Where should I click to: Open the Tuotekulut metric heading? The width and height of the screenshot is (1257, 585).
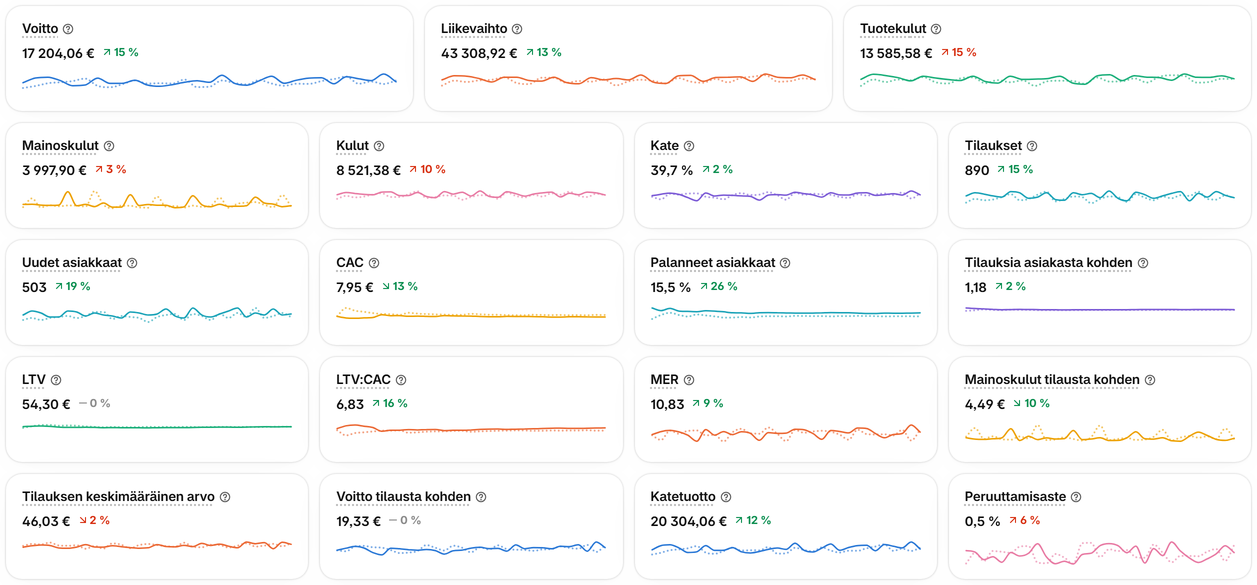893,29
